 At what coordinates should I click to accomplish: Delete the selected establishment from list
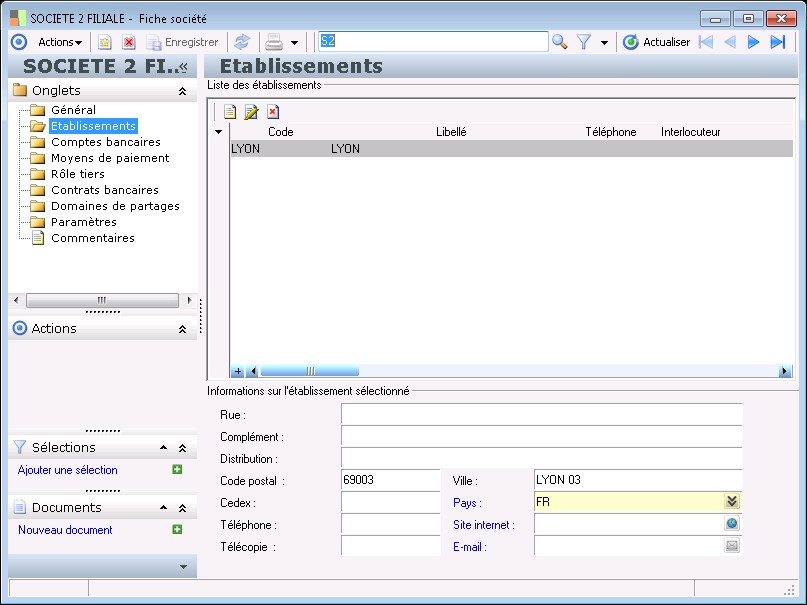pos(272,112)
